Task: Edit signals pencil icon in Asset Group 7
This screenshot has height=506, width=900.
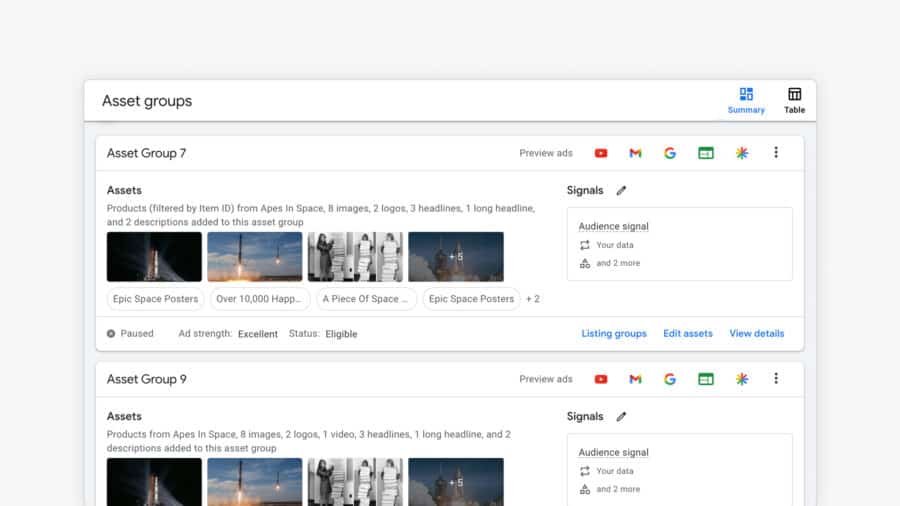Action: pos(621,190)
